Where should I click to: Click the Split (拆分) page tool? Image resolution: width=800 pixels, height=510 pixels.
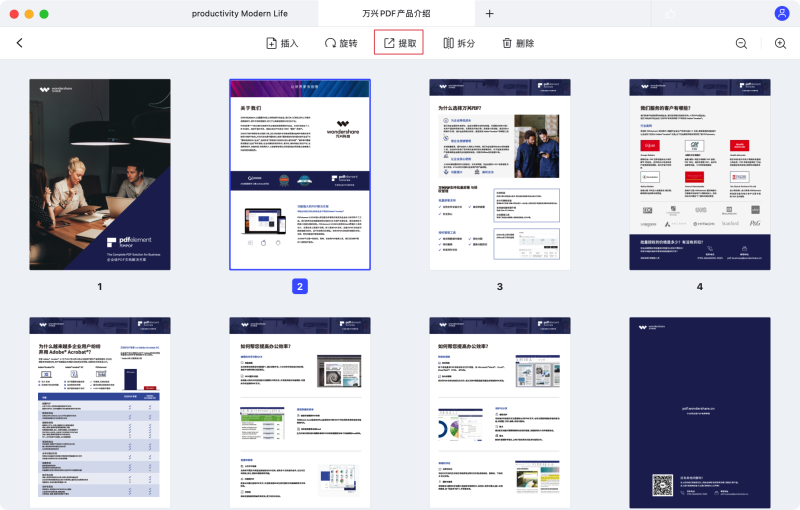[x=458, y=43]
